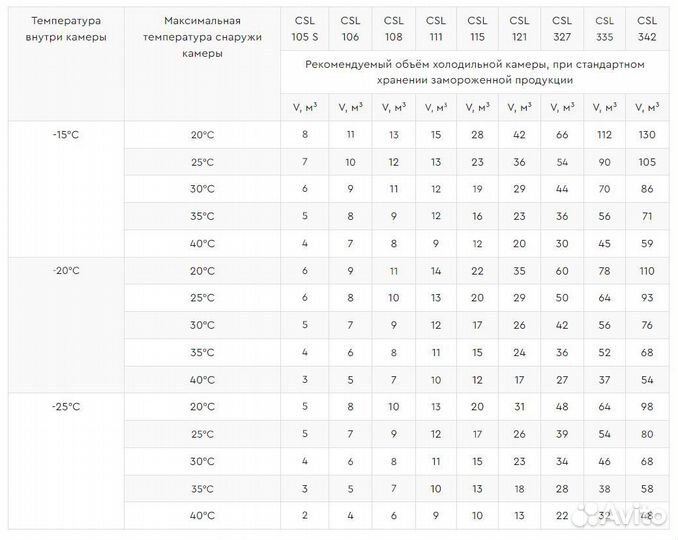Select the -20°C chamber temperature label
The image size is (678, 540).
(66, 270)
